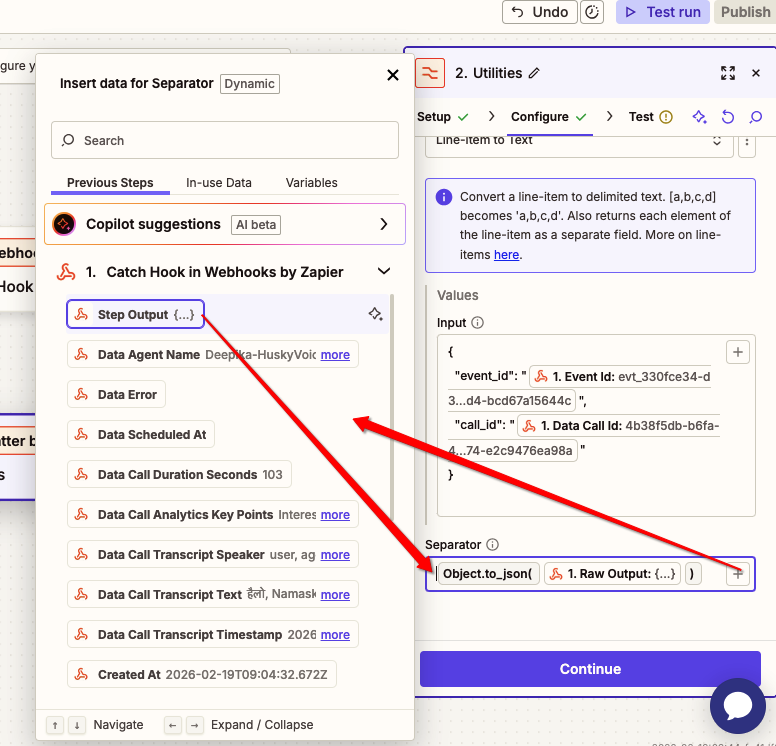Switch to In-use Data tab
776x746 pixels.
coord(219,183)
